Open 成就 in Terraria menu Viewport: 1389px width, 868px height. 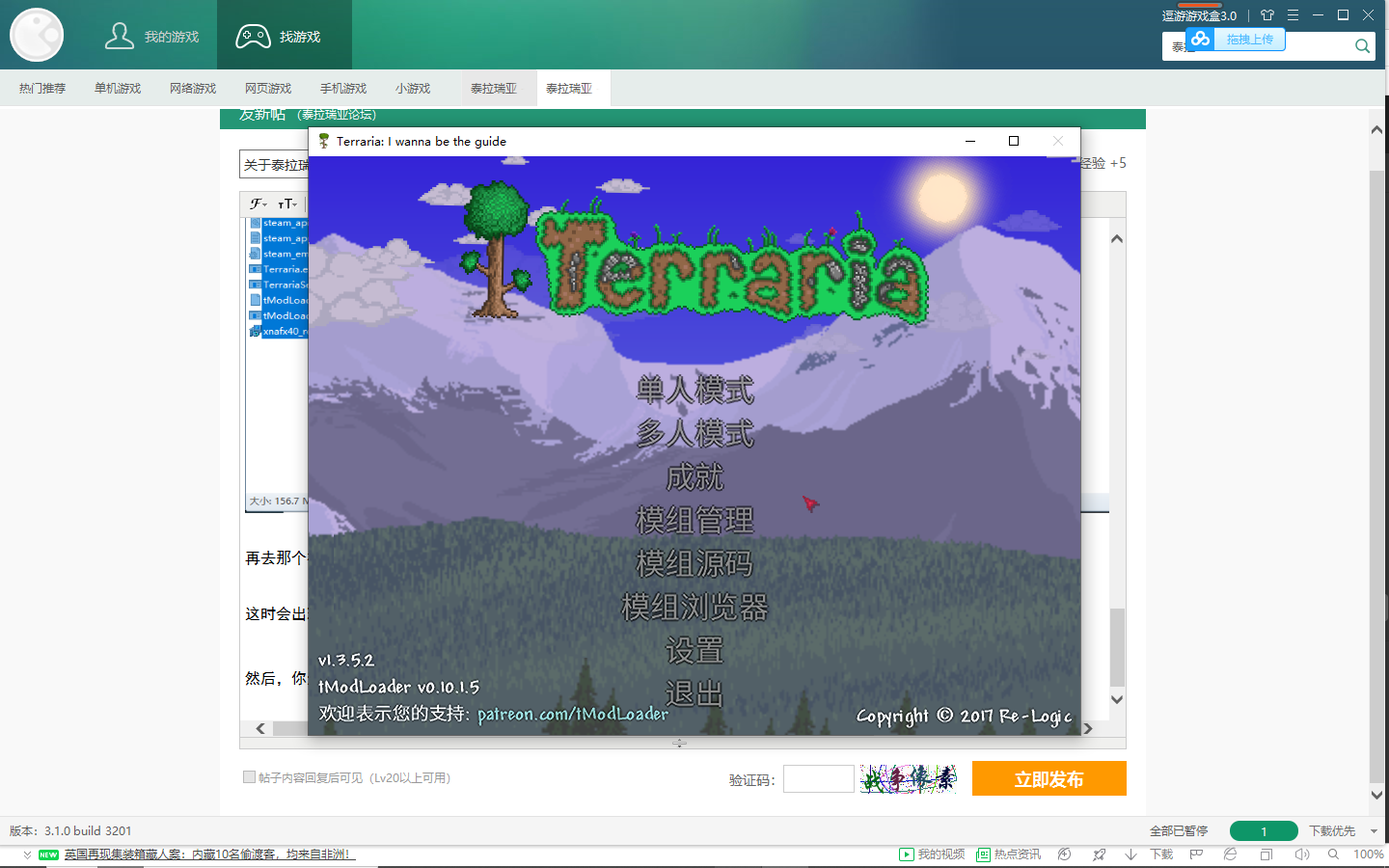pyautogui.click(x=694, y=477)
